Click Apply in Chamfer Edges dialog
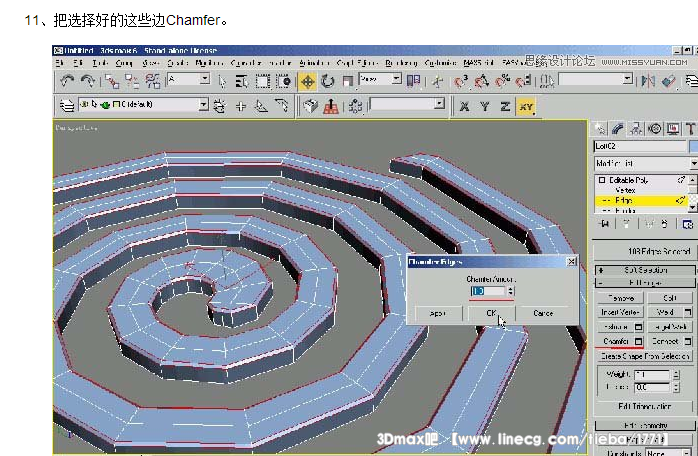The height and width of the screenshot is (456, 698). click(x=437, y=313)
